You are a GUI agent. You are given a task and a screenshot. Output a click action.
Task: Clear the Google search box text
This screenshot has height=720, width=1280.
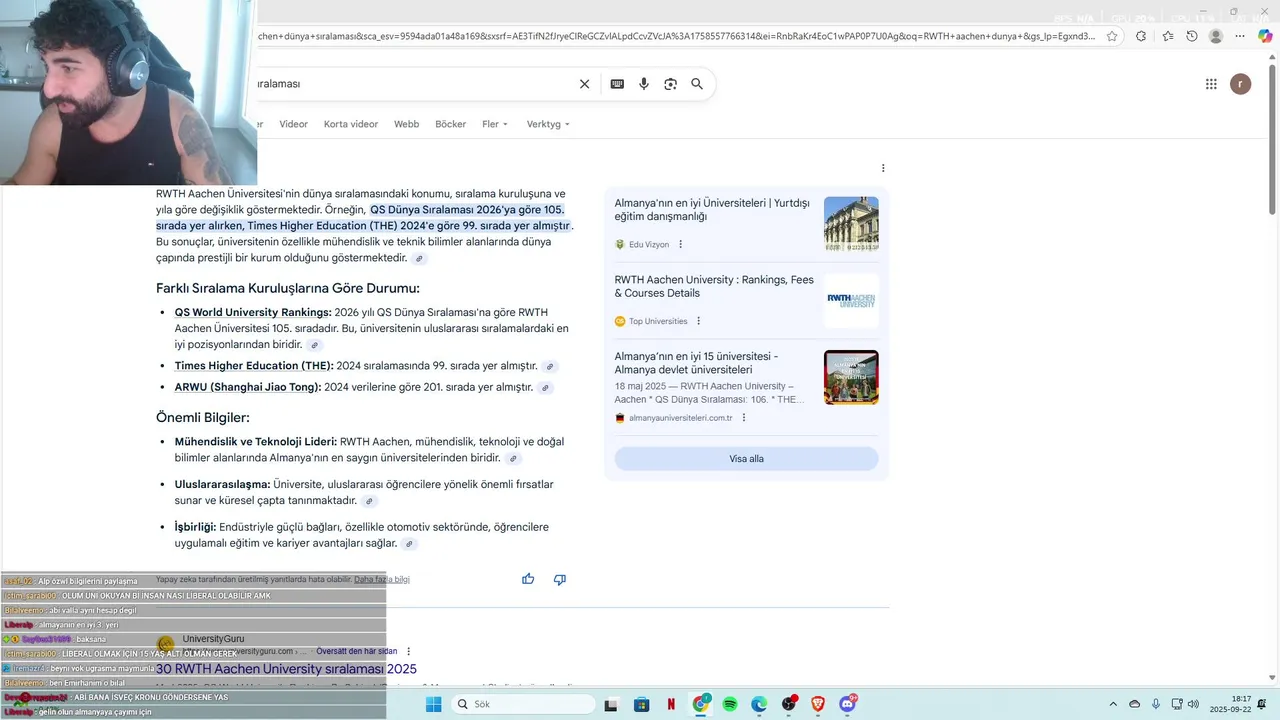pos(585,84)
